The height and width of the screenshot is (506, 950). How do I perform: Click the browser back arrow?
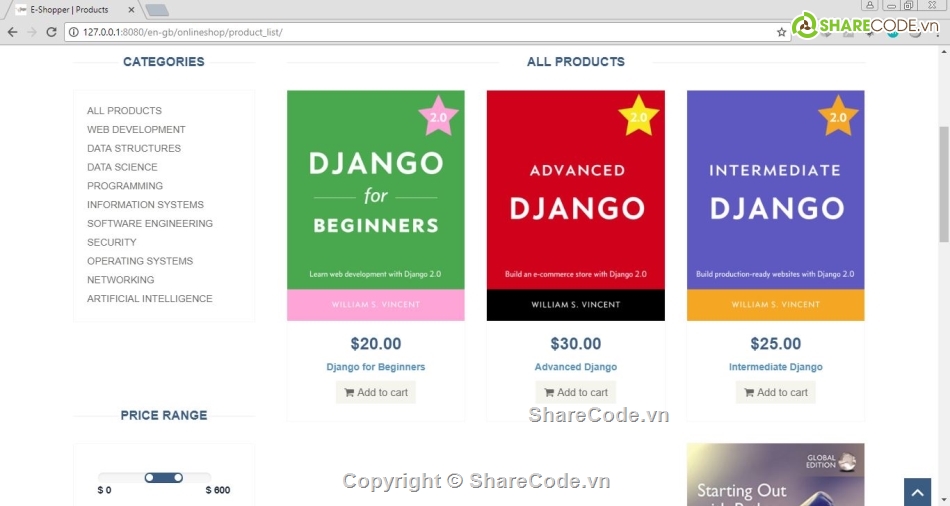pyautogui.click(x=12, y=32)
